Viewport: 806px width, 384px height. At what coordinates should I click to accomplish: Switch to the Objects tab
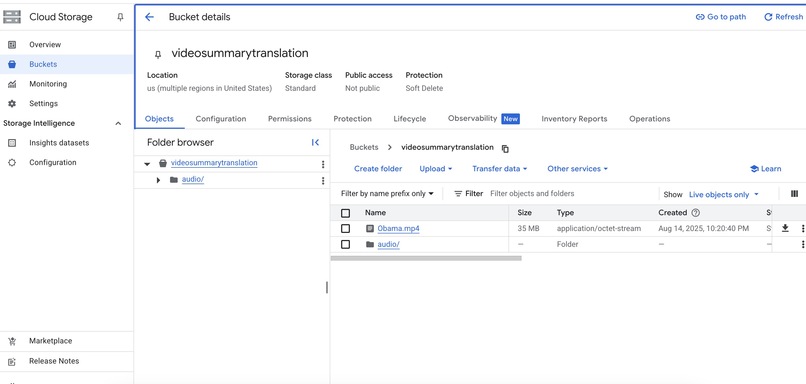(159, 119)
